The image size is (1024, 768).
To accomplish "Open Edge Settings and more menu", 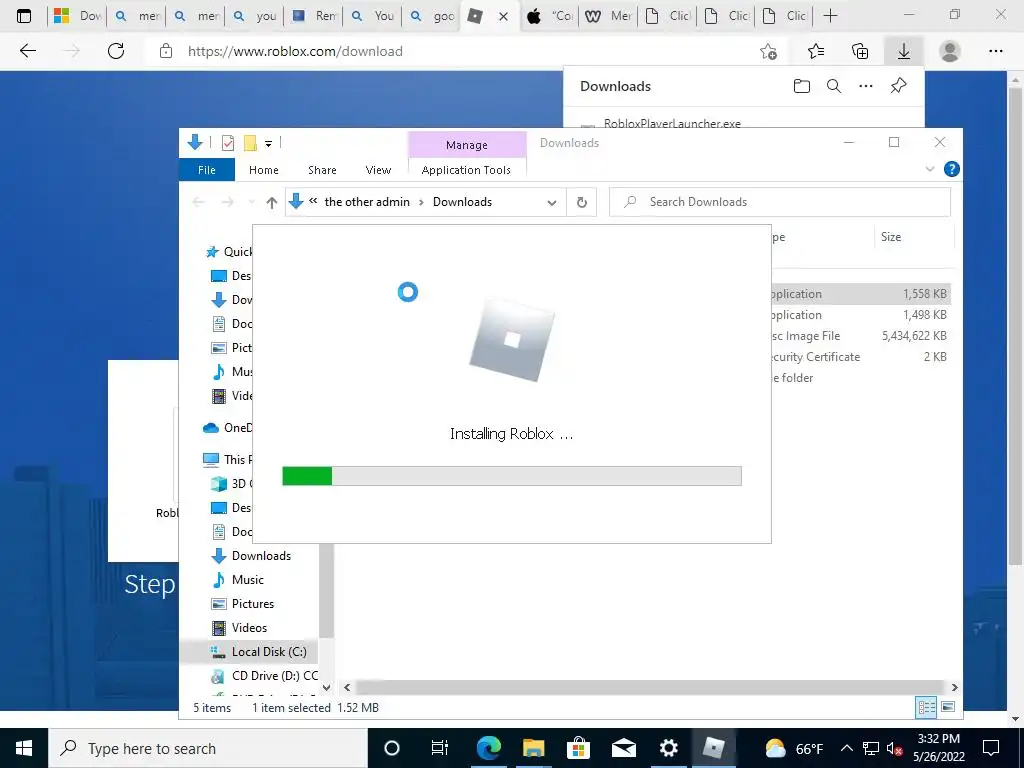I will 995,51.
